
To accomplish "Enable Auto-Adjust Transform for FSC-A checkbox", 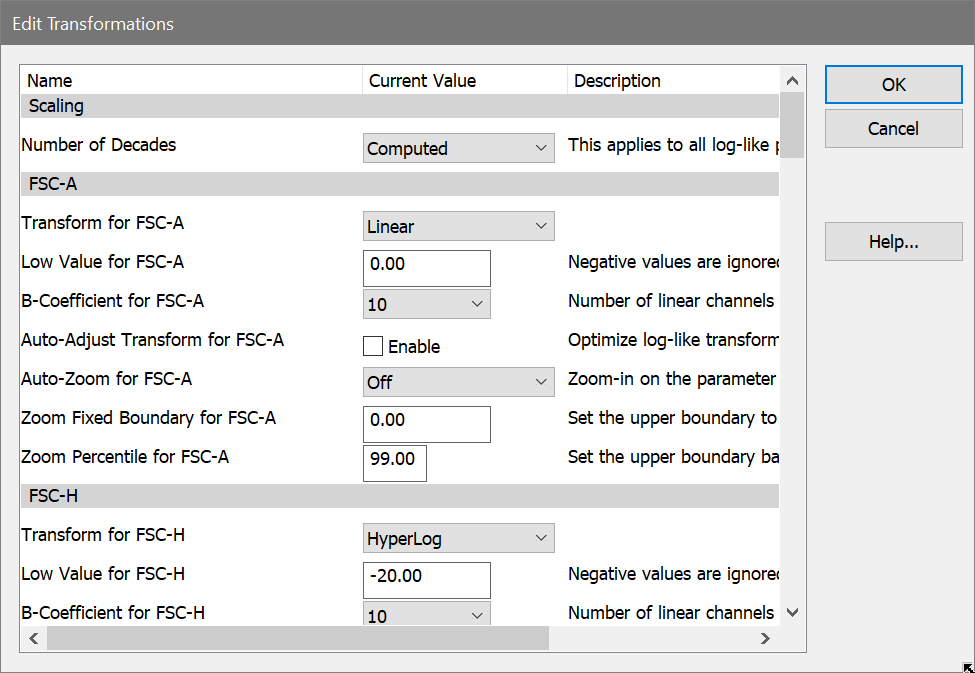I will click(x=373, y=347).
